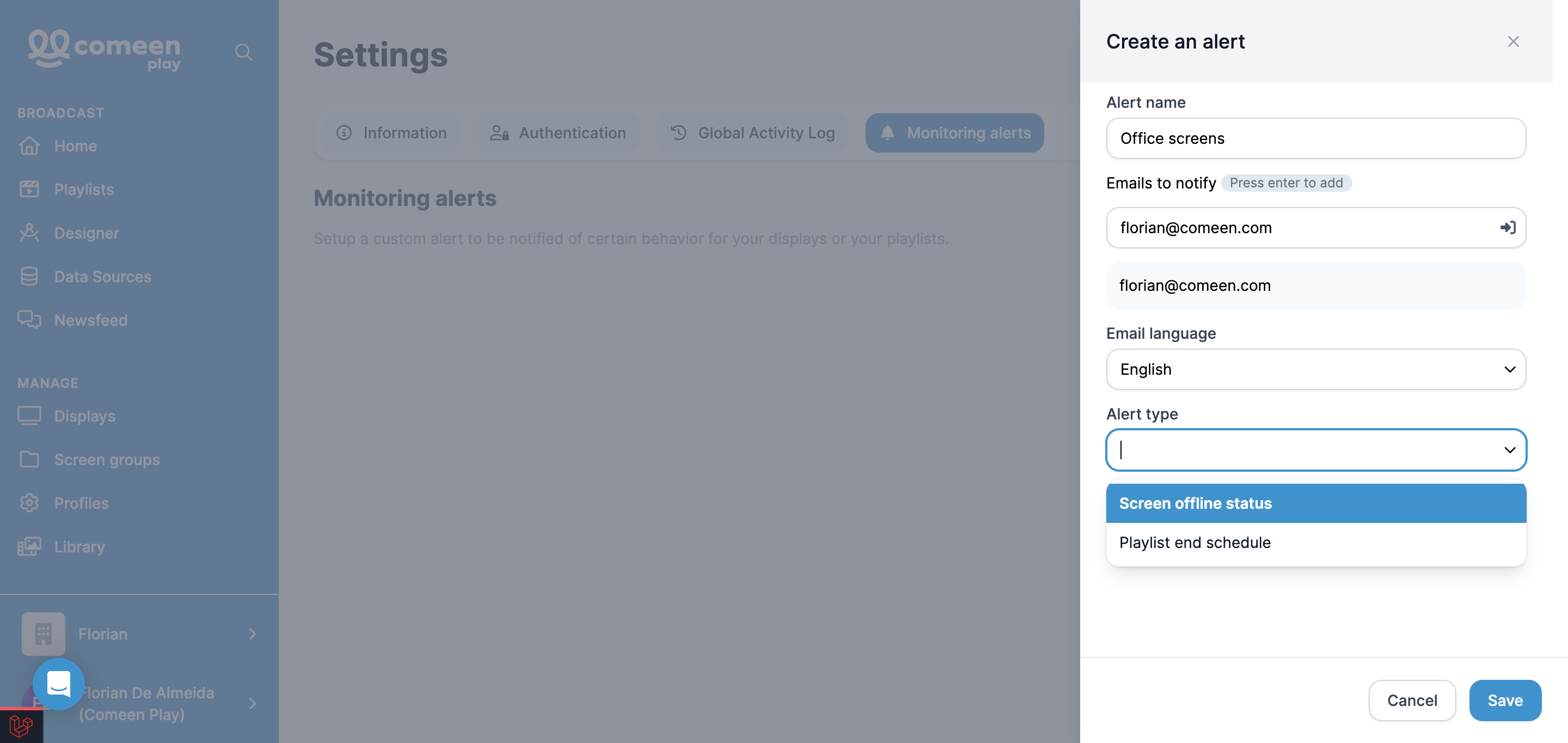Click the Library images icon

click(29, 546)
